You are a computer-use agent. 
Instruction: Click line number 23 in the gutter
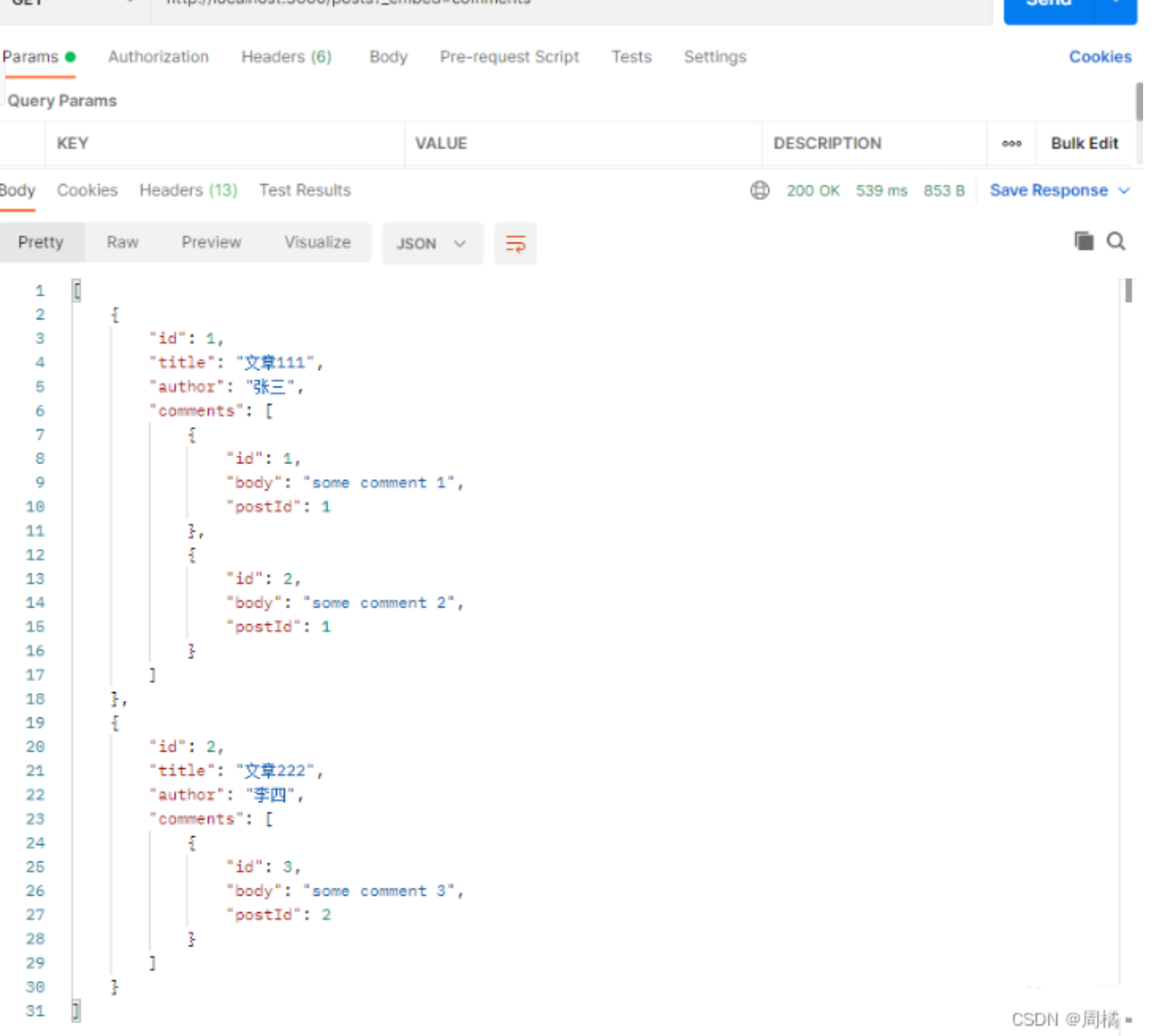click(35, 819)
